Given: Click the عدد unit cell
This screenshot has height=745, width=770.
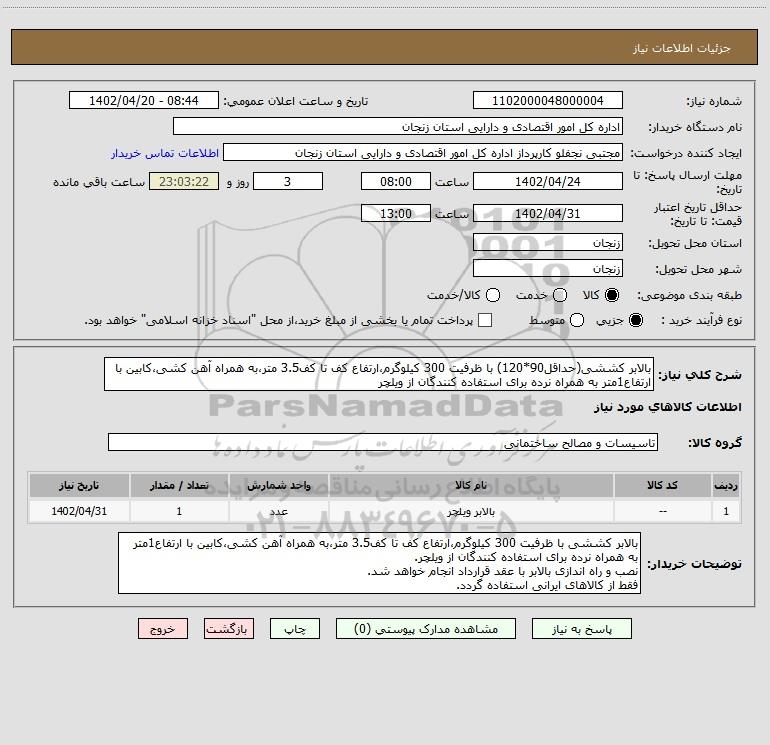Looking at the screenshot, I should click(x=278, y=512).
